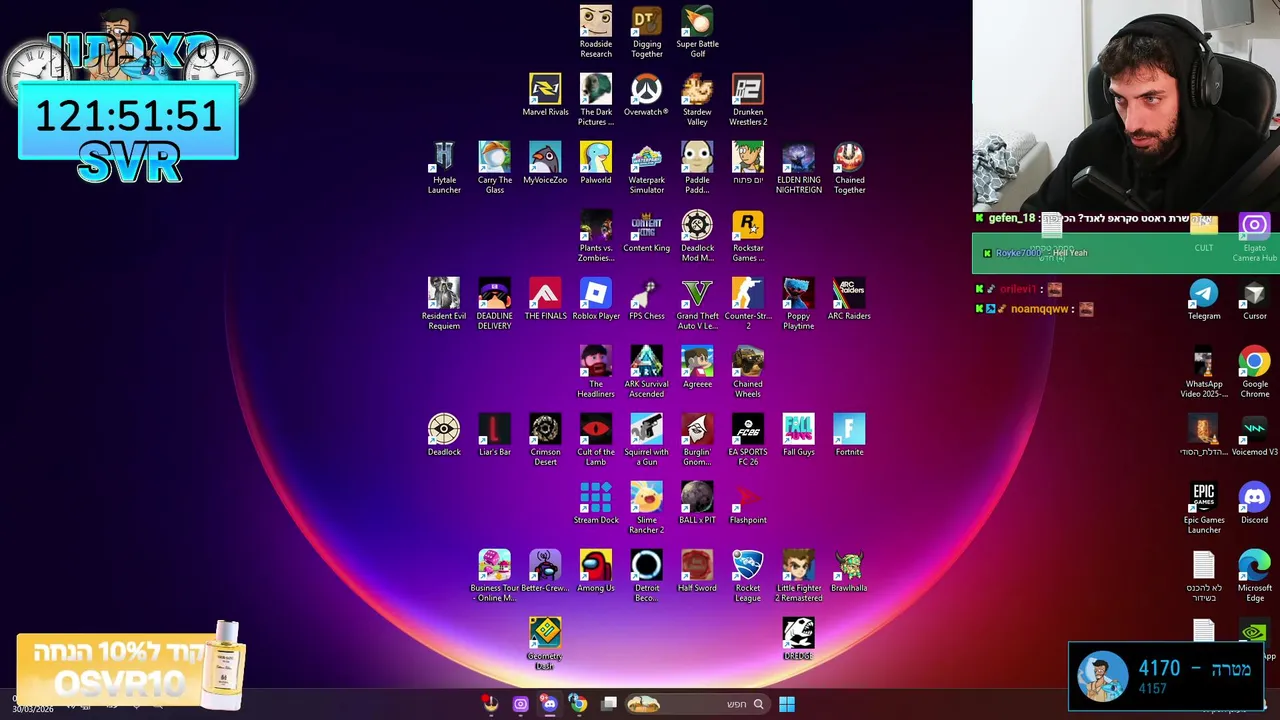Image resolution: width=1280 pixels, height=720 pixels.
Task: Open Task View in the taskbar
Action: pyautogui.click(x=608, y=704)
